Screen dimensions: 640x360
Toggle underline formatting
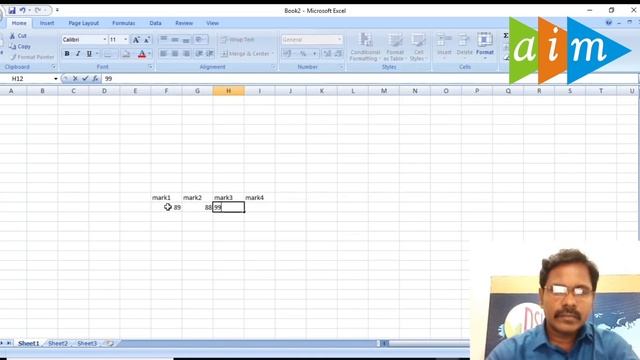point(89,54)
